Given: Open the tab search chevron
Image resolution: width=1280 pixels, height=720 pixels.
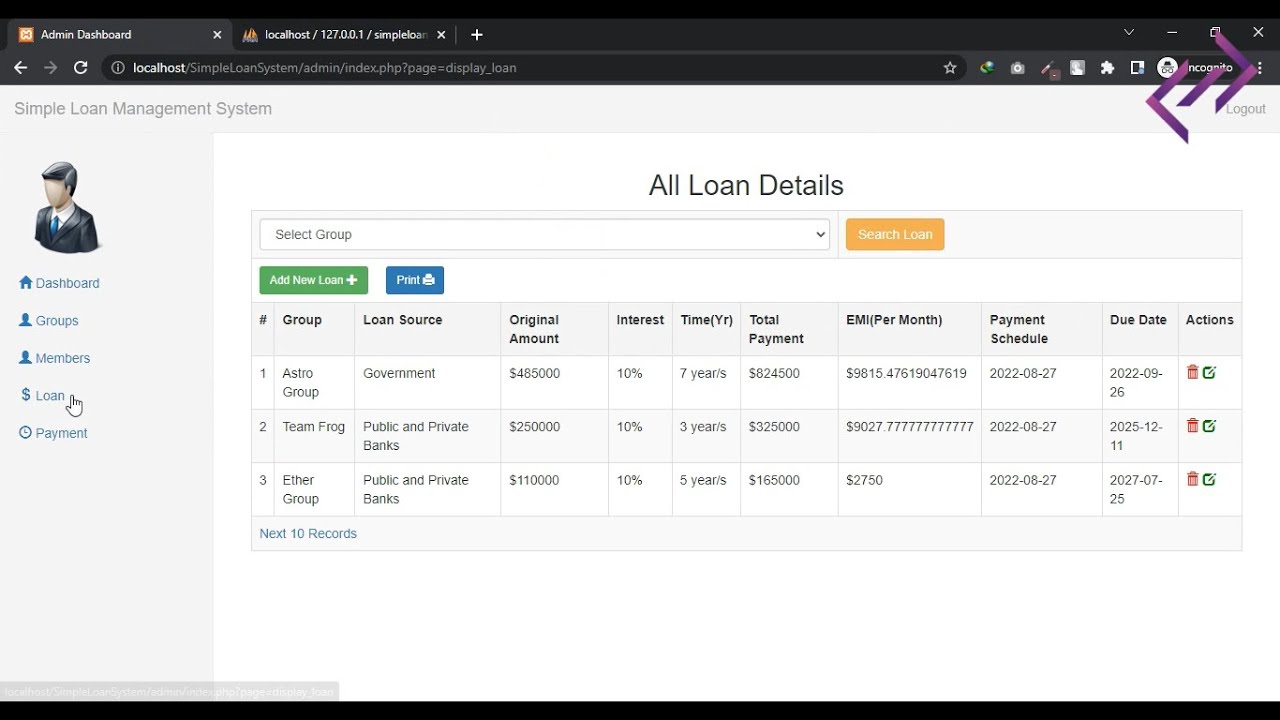Looking at the screenshot, I should click(x=1129, y=32).
